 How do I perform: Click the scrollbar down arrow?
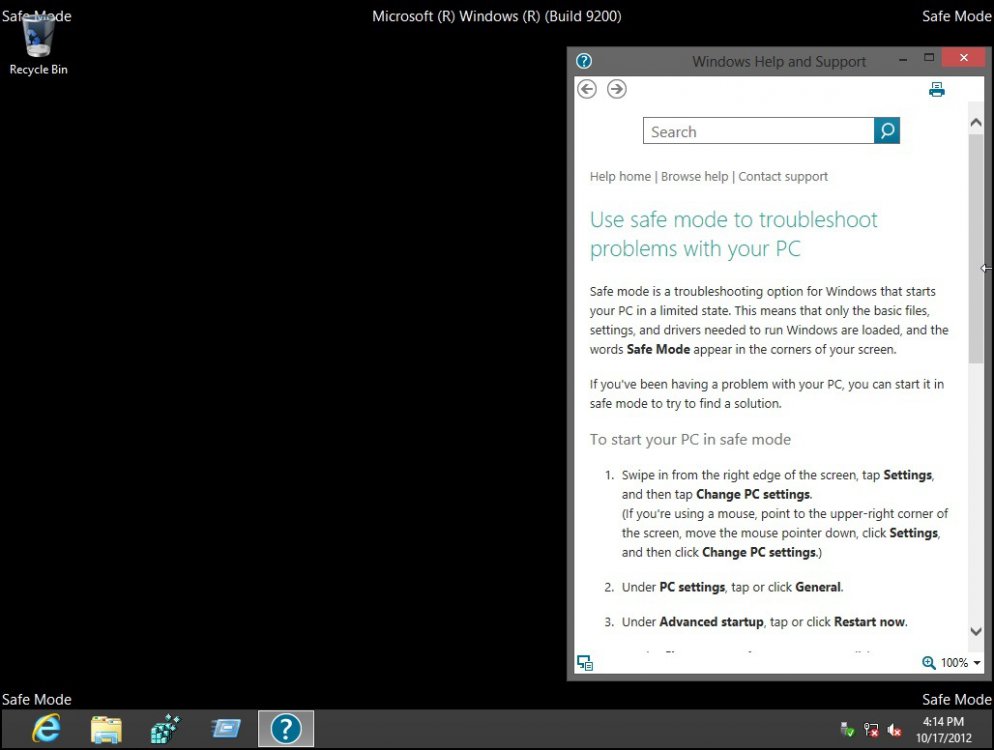tap(976, 631)
